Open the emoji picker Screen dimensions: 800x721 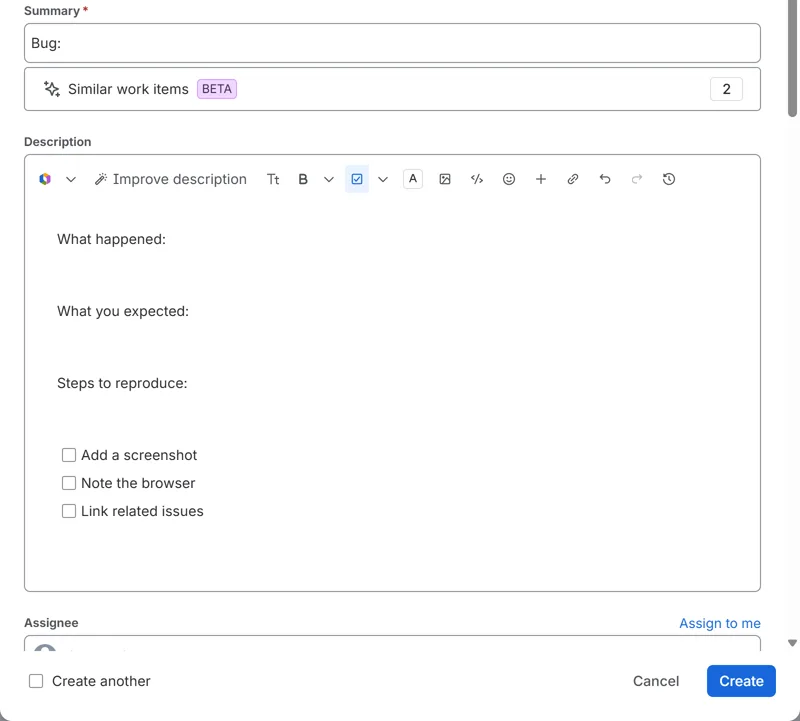coord(509,179)
